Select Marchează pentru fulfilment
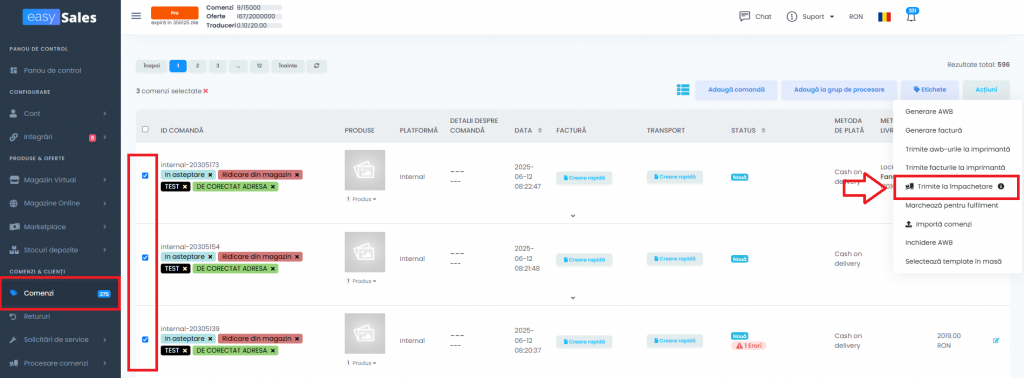The height and width of the screenshot is (378, 1024). (x=952, y=206)
